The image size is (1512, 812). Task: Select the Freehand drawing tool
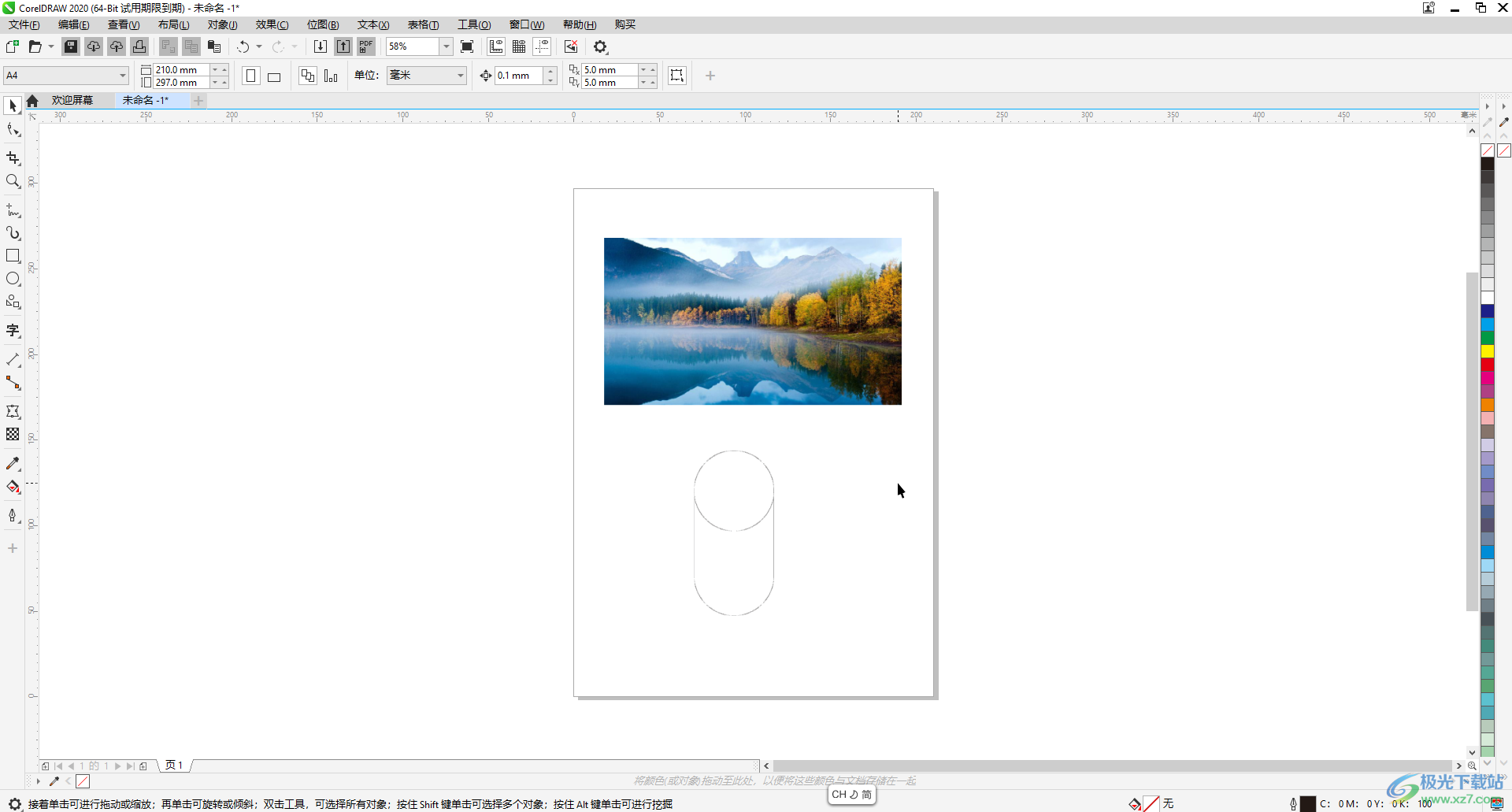(13, 210)
